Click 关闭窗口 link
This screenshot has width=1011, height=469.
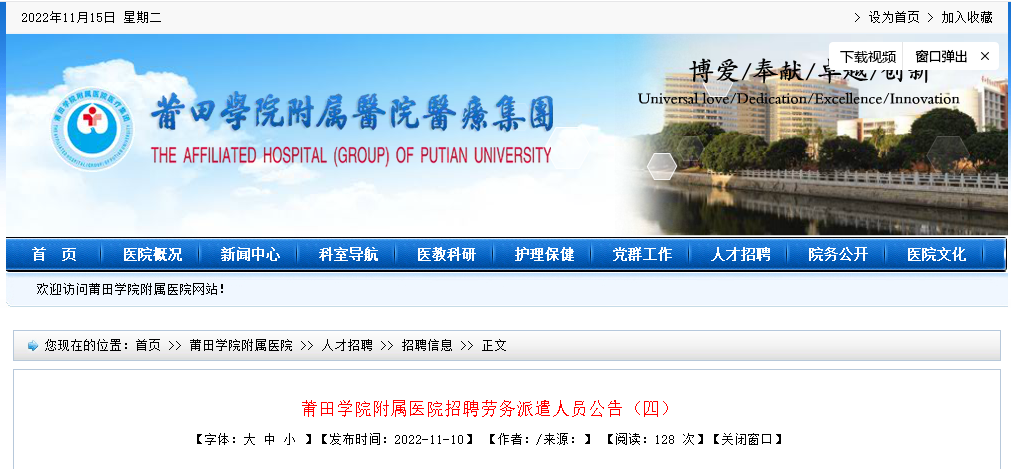pos(747,440)
